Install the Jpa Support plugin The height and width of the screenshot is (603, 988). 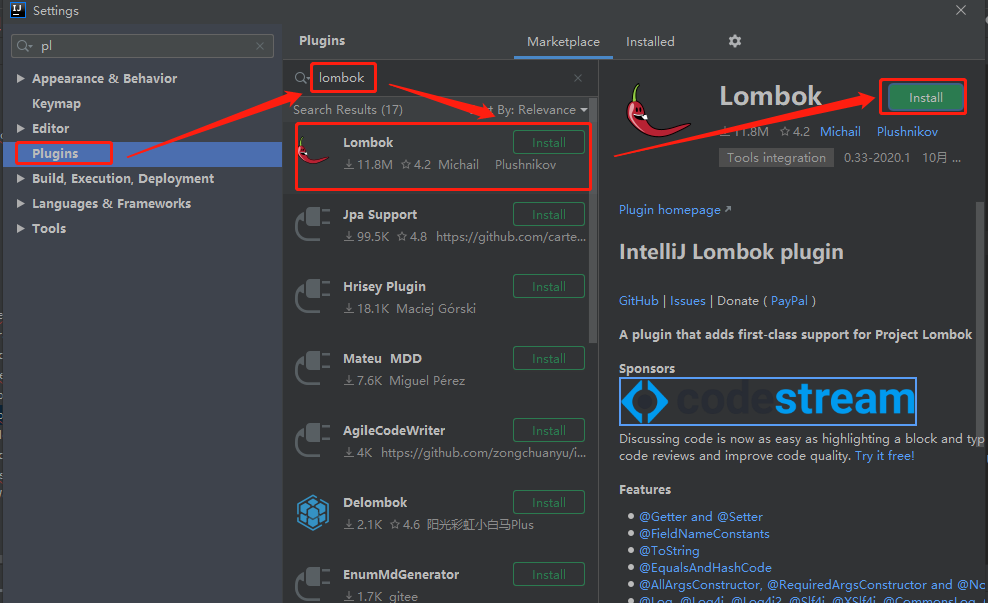[x=549, y=214]
